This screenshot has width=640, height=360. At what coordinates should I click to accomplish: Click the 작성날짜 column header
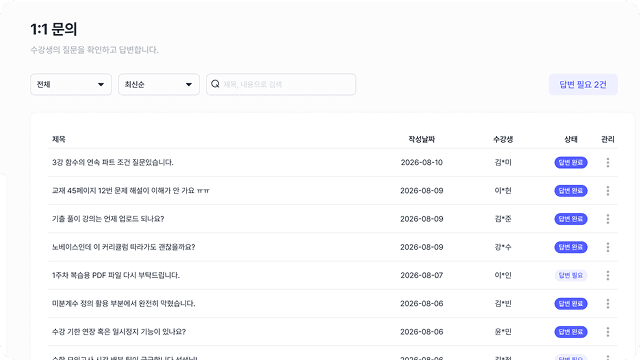422,139
